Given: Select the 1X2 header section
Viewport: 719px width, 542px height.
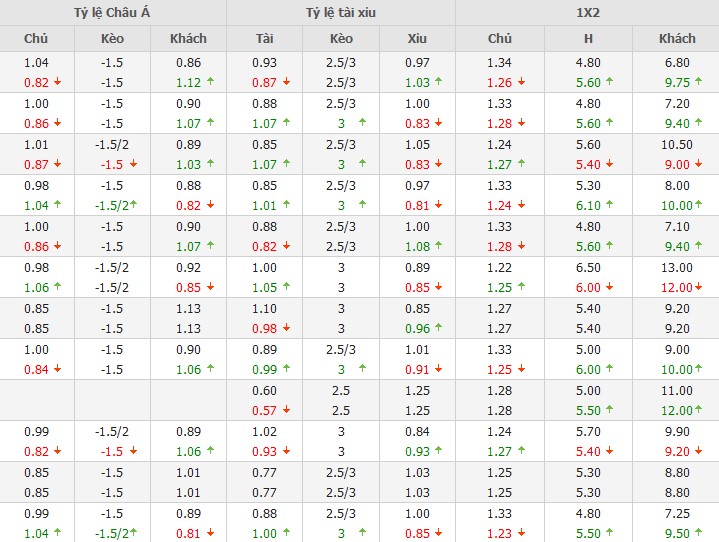Looking at the screenshot, I should click(x=587, y=12).
